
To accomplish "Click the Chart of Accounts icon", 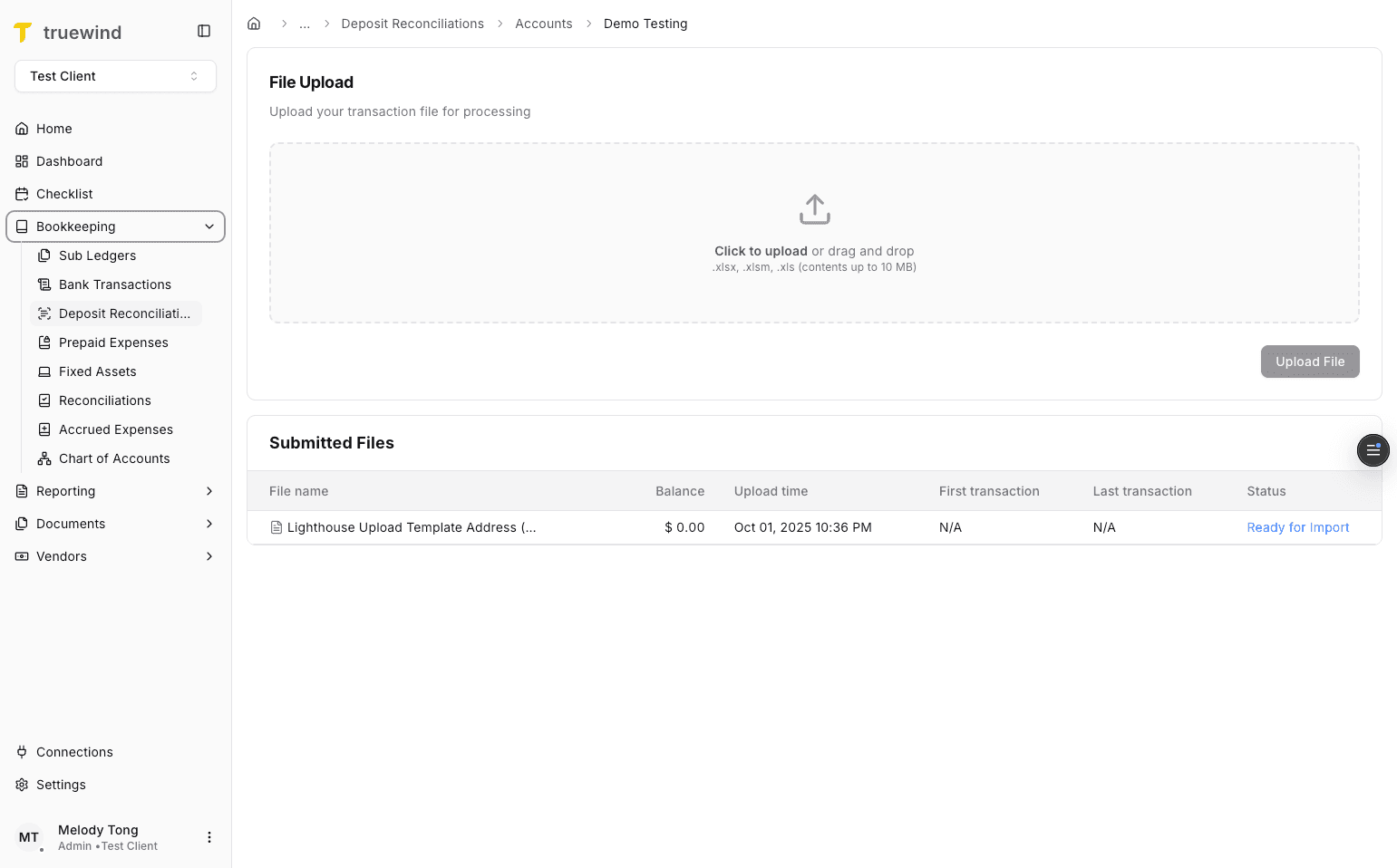I will [44, 458].
